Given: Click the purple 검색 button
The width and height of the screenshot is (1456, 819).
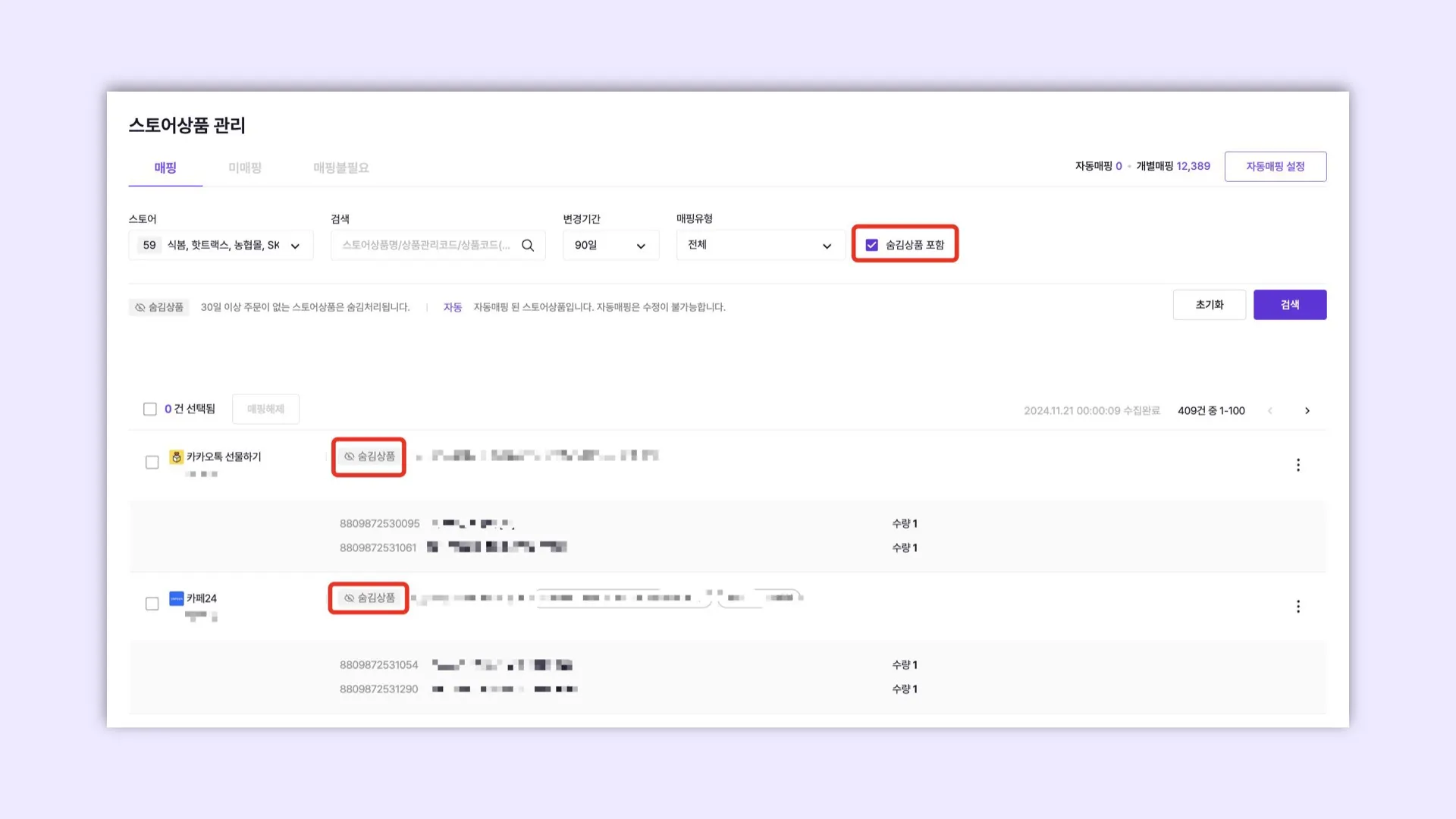Looking at the screenshot, I should click(x=1289, y=305).
